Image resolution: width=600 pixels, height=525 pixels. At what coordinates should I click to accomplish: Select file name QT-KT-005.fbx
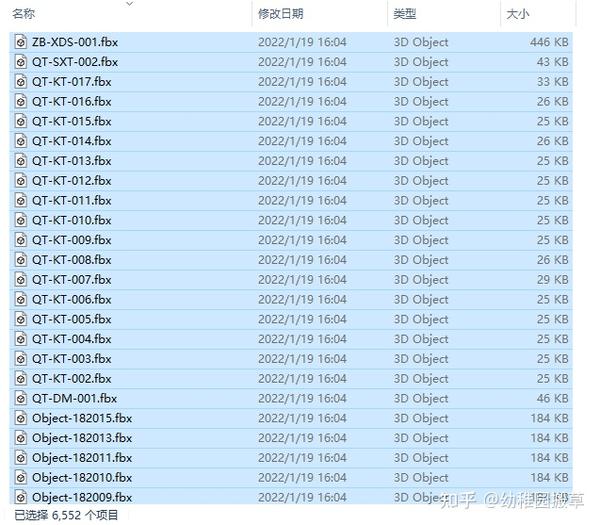coord(72,319)
